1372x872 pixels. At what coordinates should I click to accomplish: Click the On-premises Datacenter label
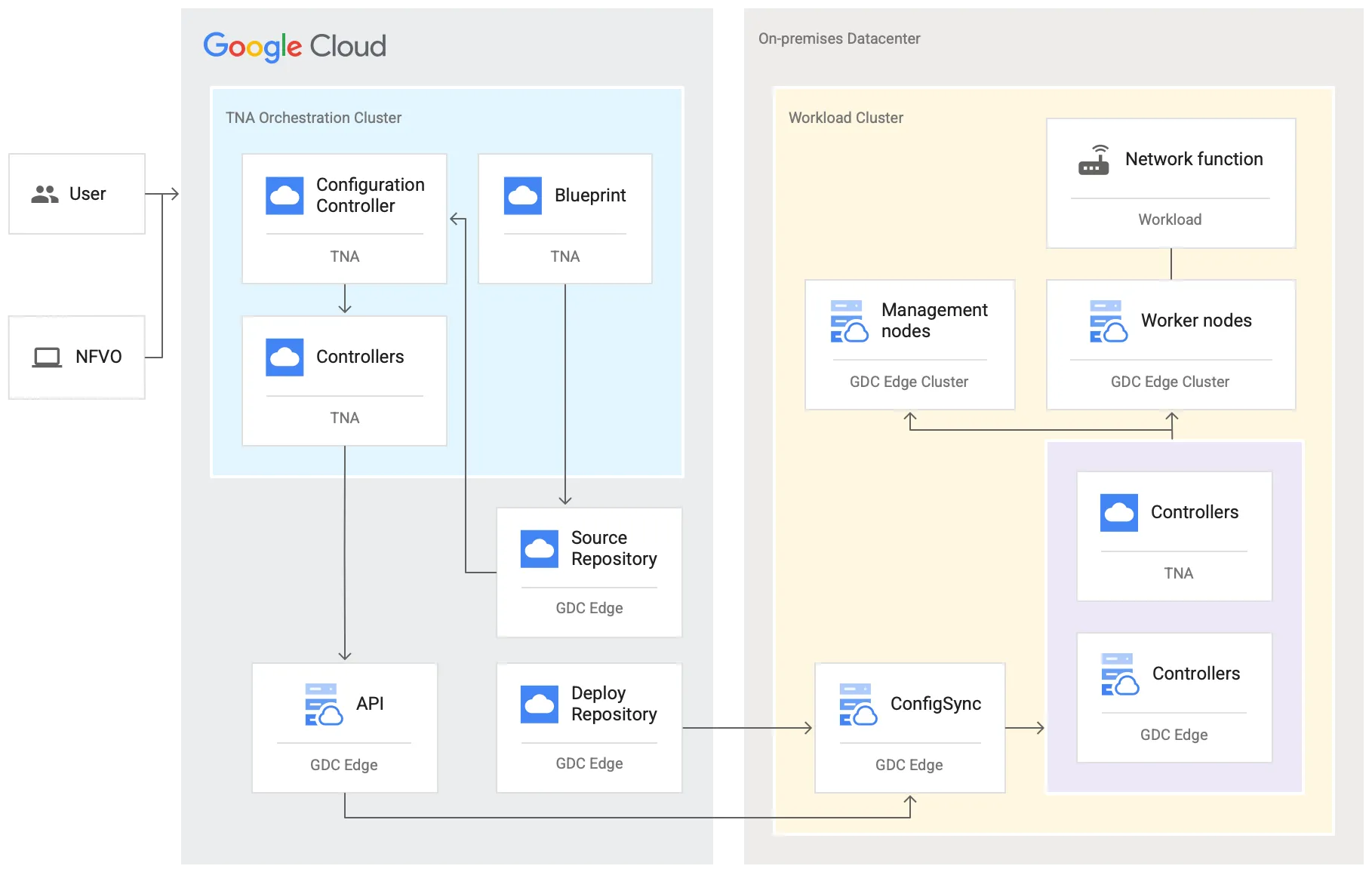[838, 38]
